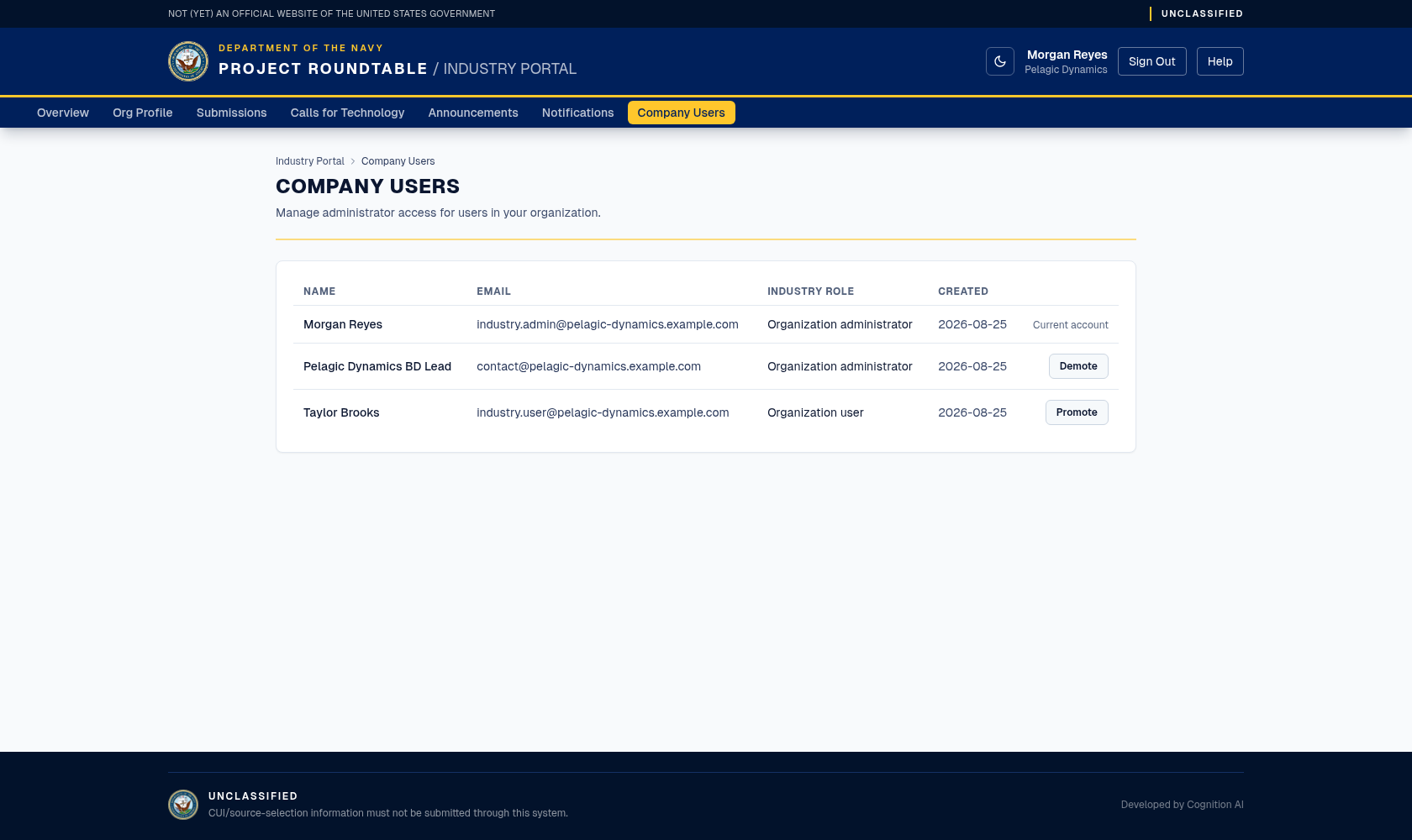Switch to the Submissions tab

tap(232, 113)
